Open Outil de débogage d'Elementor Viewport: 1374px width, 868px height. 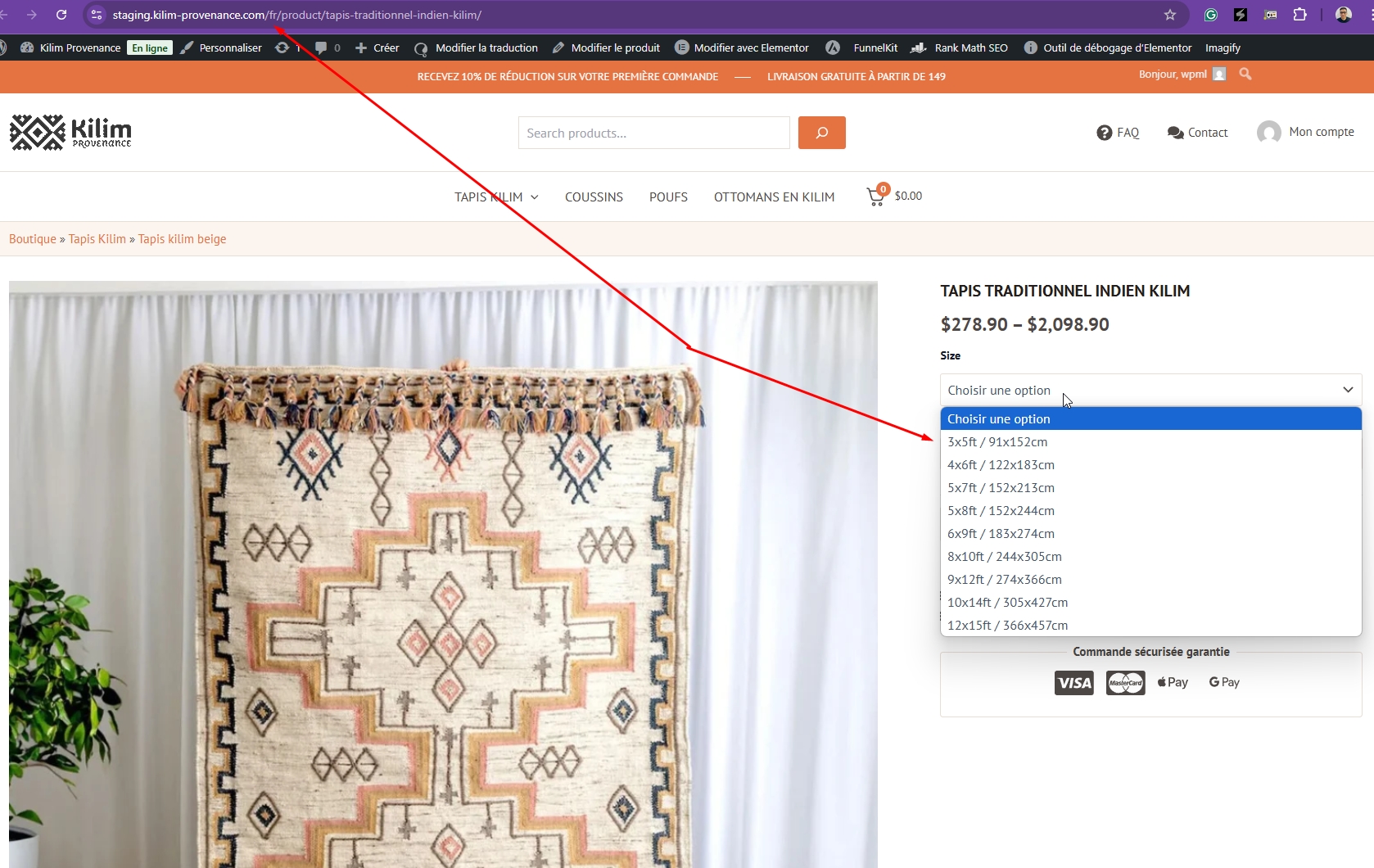tap(1108, 47)
